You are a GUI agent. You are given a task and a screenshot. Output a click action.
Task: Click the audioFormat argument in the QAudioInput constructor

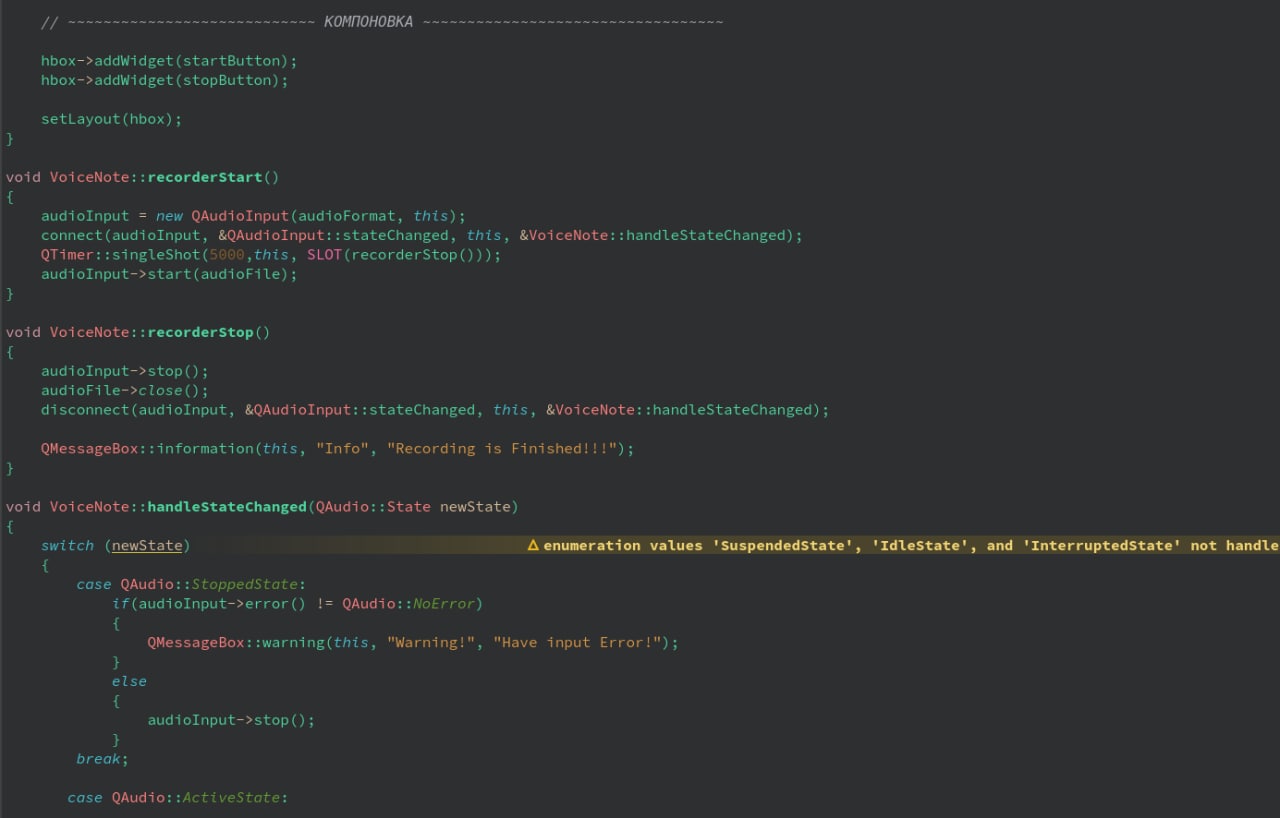click(x=347, y=216)
